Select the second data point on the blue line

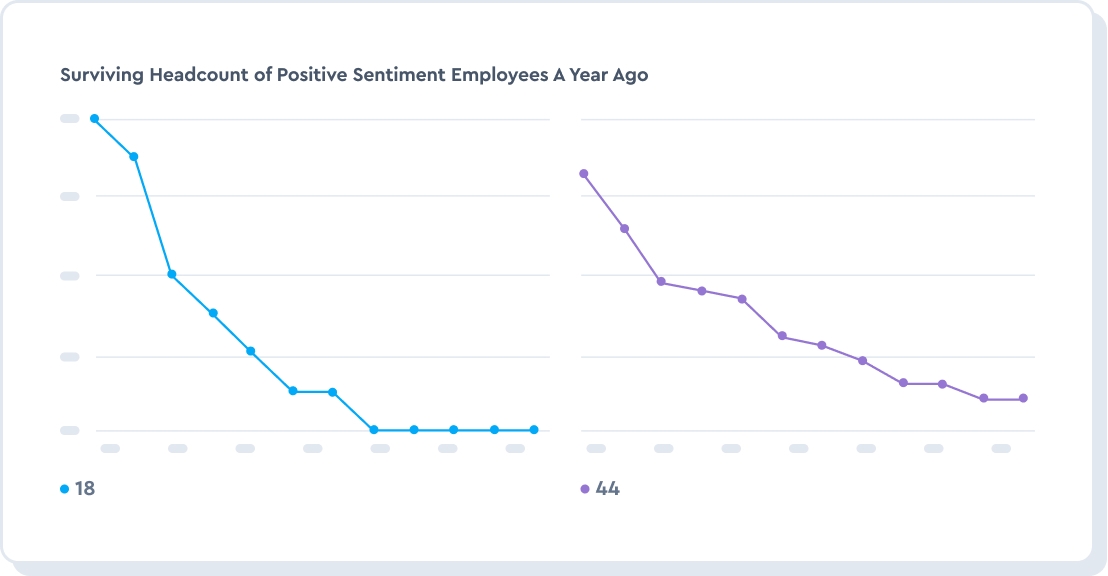[x=133, y=157]
